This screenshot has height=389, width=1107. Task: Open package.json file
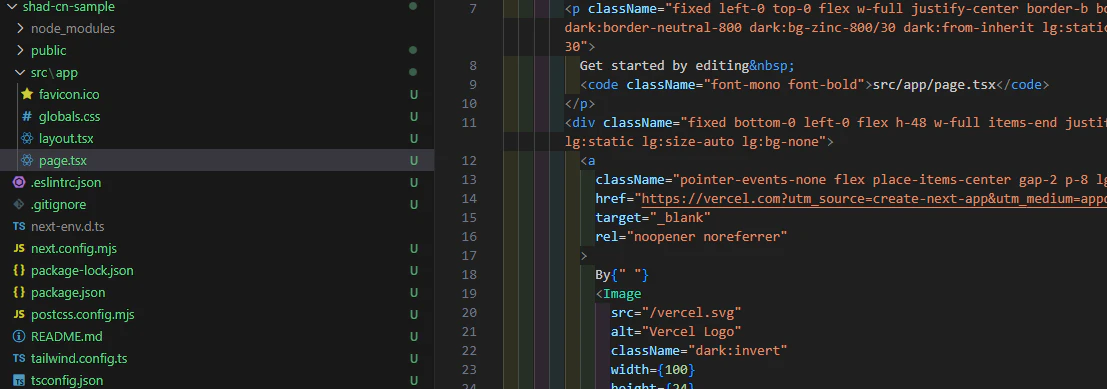(69, 292)
